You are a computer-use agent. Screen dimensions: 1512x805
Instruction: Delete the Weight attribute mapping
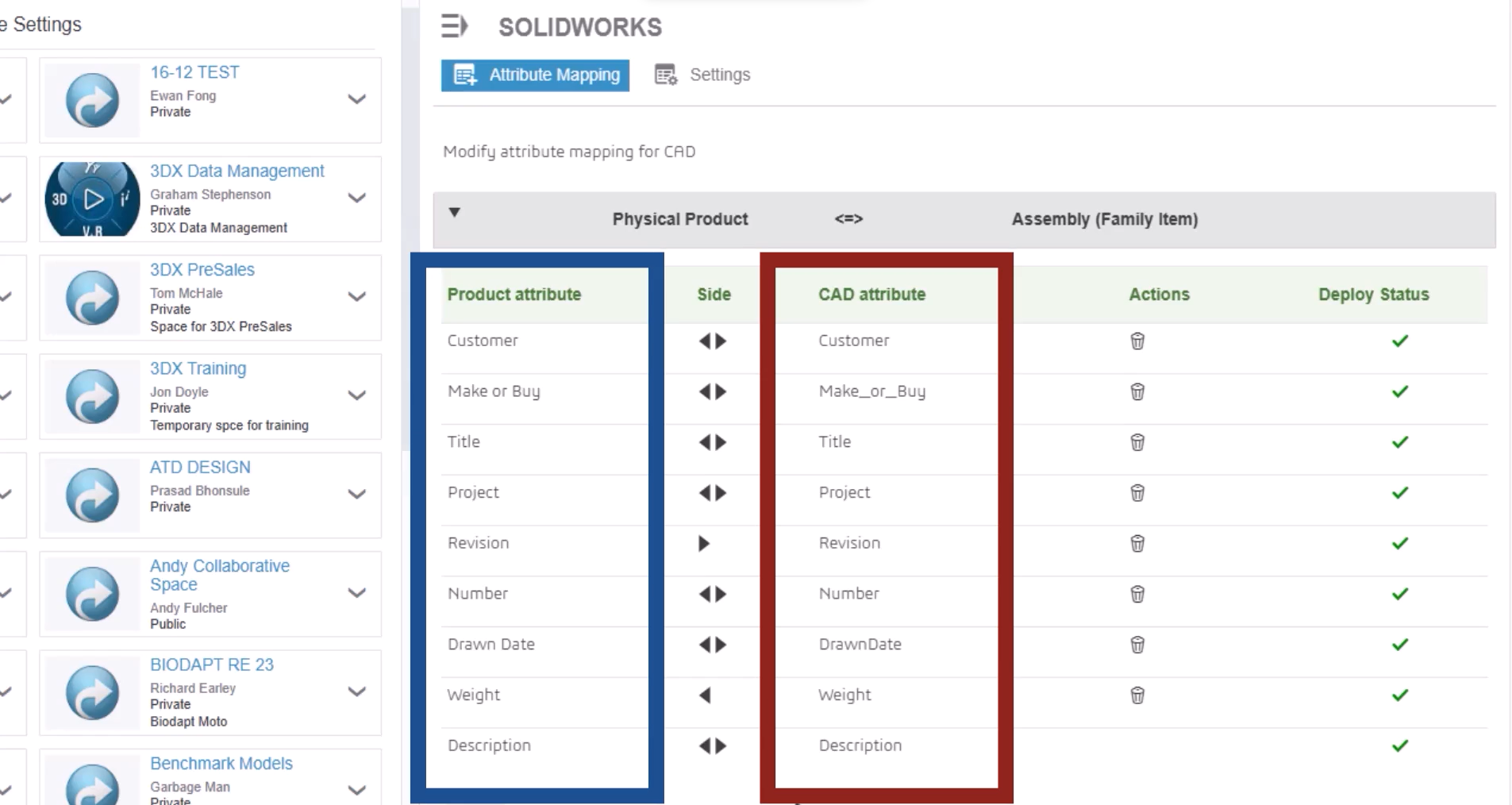click(1137, 695)
